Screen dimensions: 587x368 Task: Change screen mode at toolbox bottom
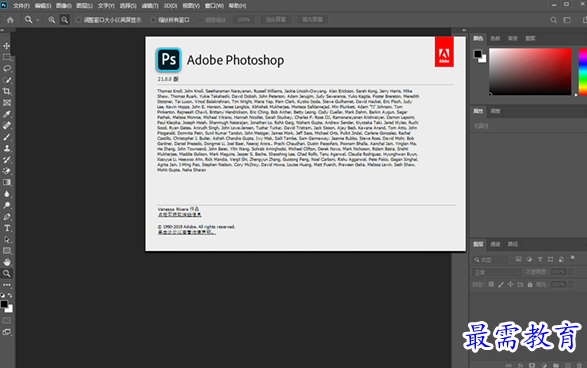point(7,332)
